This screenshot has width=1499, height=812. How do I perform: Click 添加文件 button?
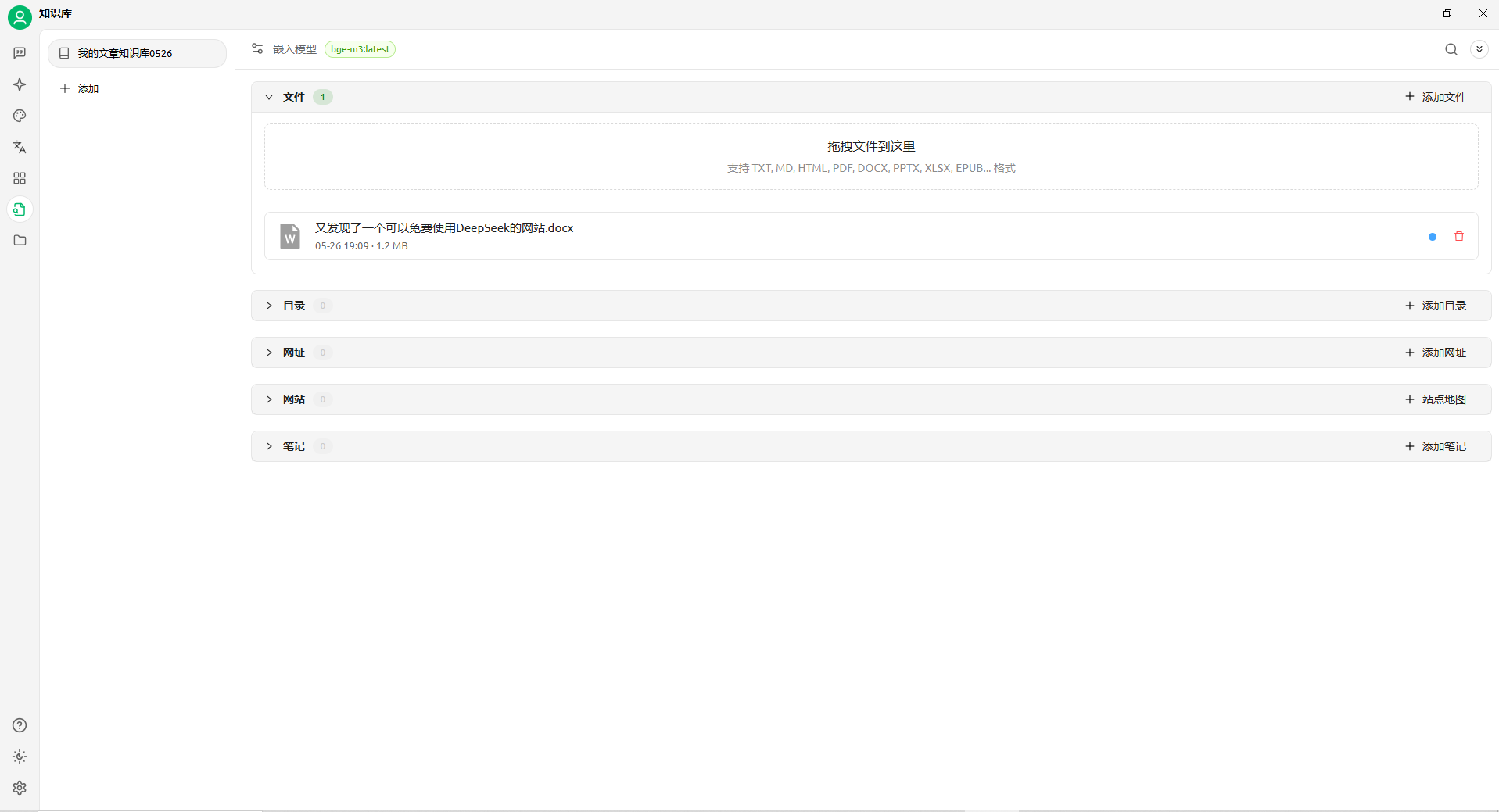1436,97
